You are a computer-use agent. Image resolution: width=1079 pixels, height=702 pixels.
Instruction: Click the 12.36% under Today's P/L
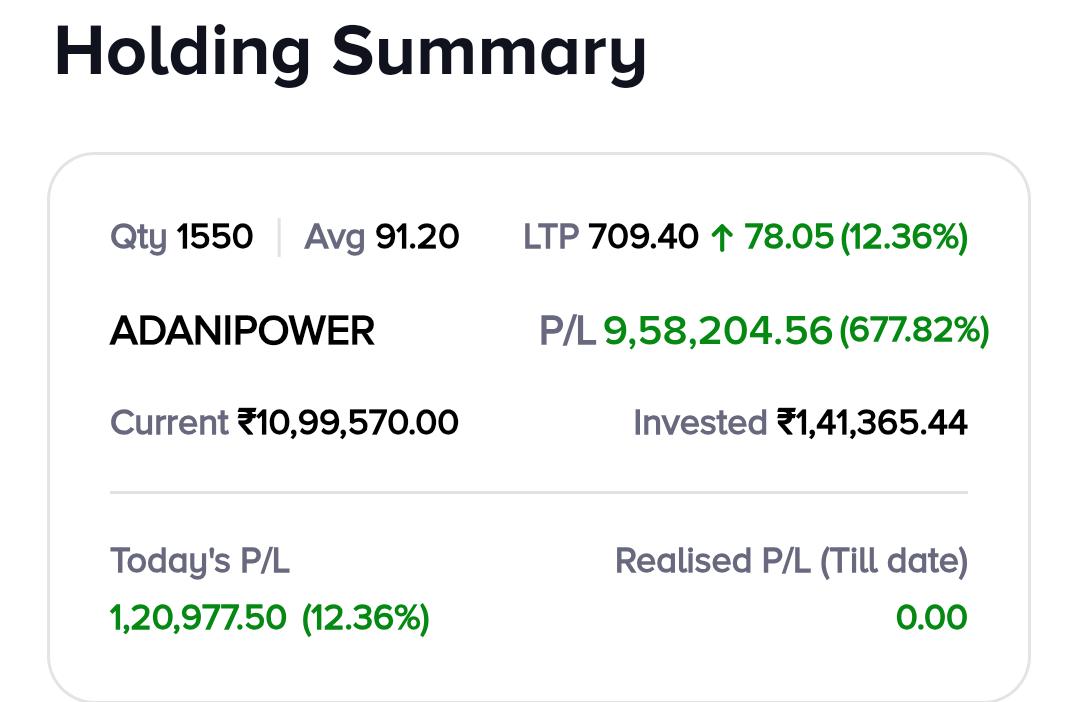coord(366,618)
